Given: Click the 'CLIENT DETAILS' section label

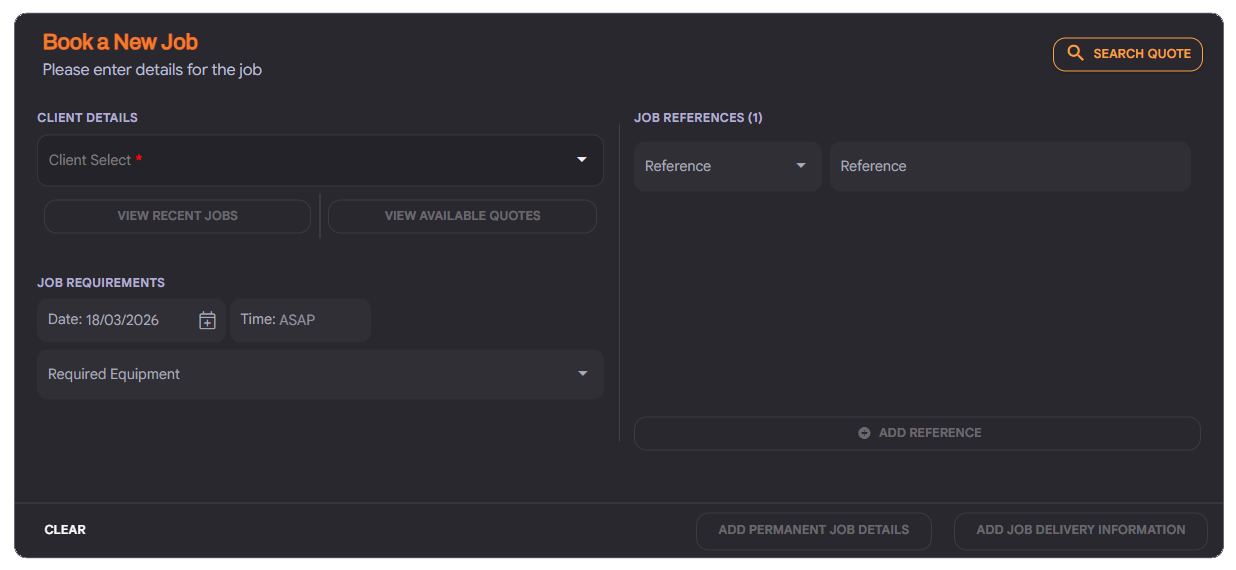Looking at the screenshot, I should point(88,118).
